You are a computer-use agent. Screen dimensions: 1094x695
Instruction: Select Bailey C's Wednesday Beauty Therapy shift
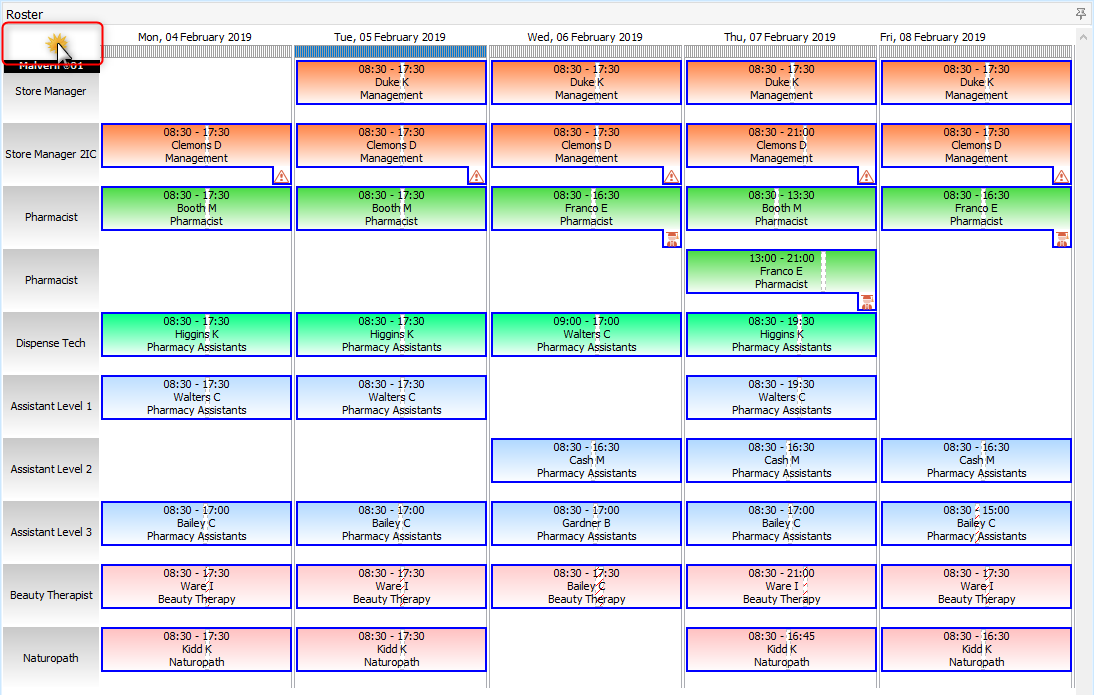point(586,586)
